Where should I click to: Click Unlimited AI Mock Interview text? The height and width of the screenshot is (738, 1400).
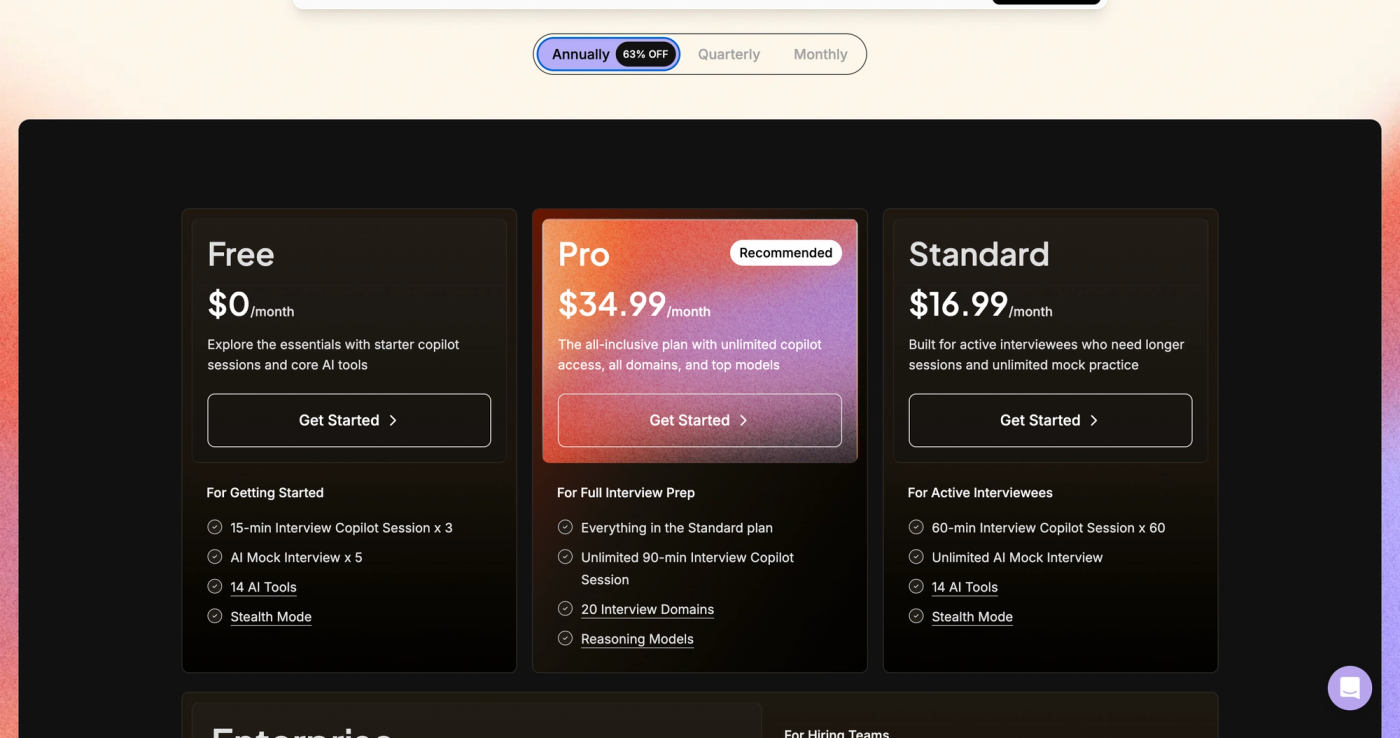pos(1017,558)
